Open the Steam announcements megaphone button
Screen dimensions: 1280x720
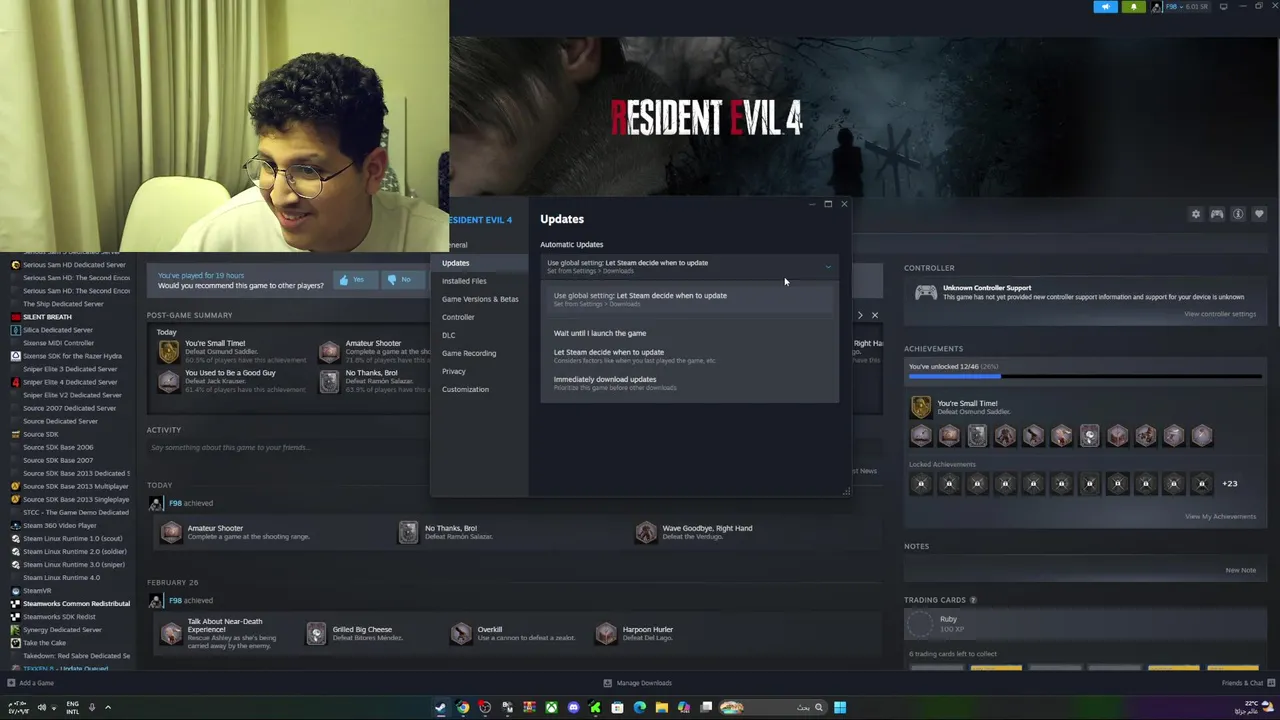(x=1105, y=7)
